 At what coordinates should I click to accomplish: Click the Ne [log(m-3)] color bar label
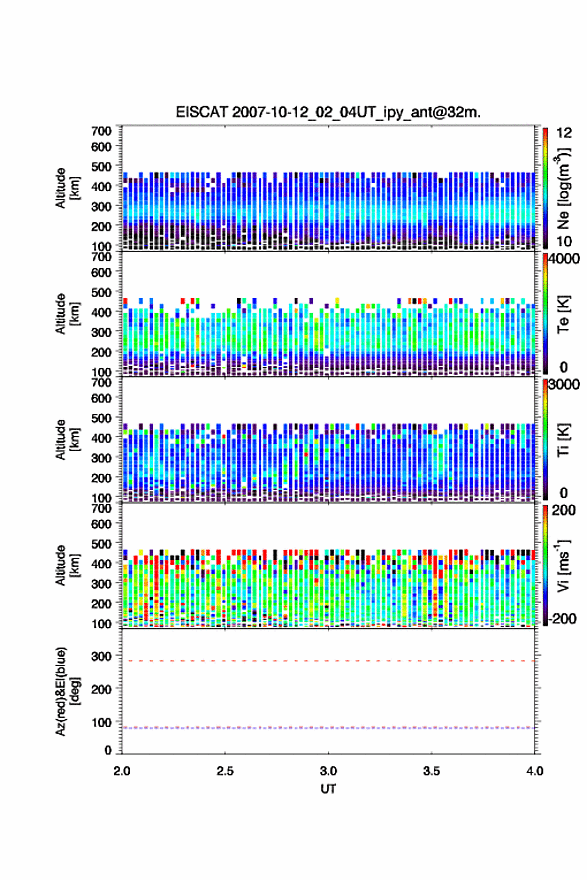point(563,188)
